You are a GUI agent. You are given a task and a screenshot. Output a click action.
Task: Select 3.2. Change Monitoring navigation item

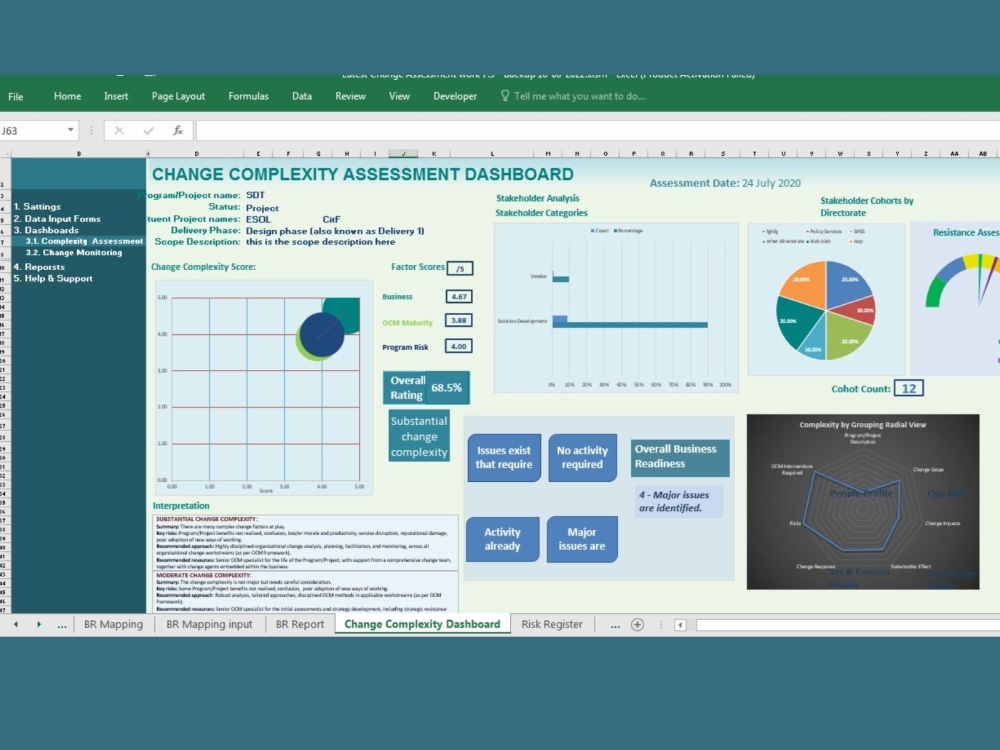[72, 252]
